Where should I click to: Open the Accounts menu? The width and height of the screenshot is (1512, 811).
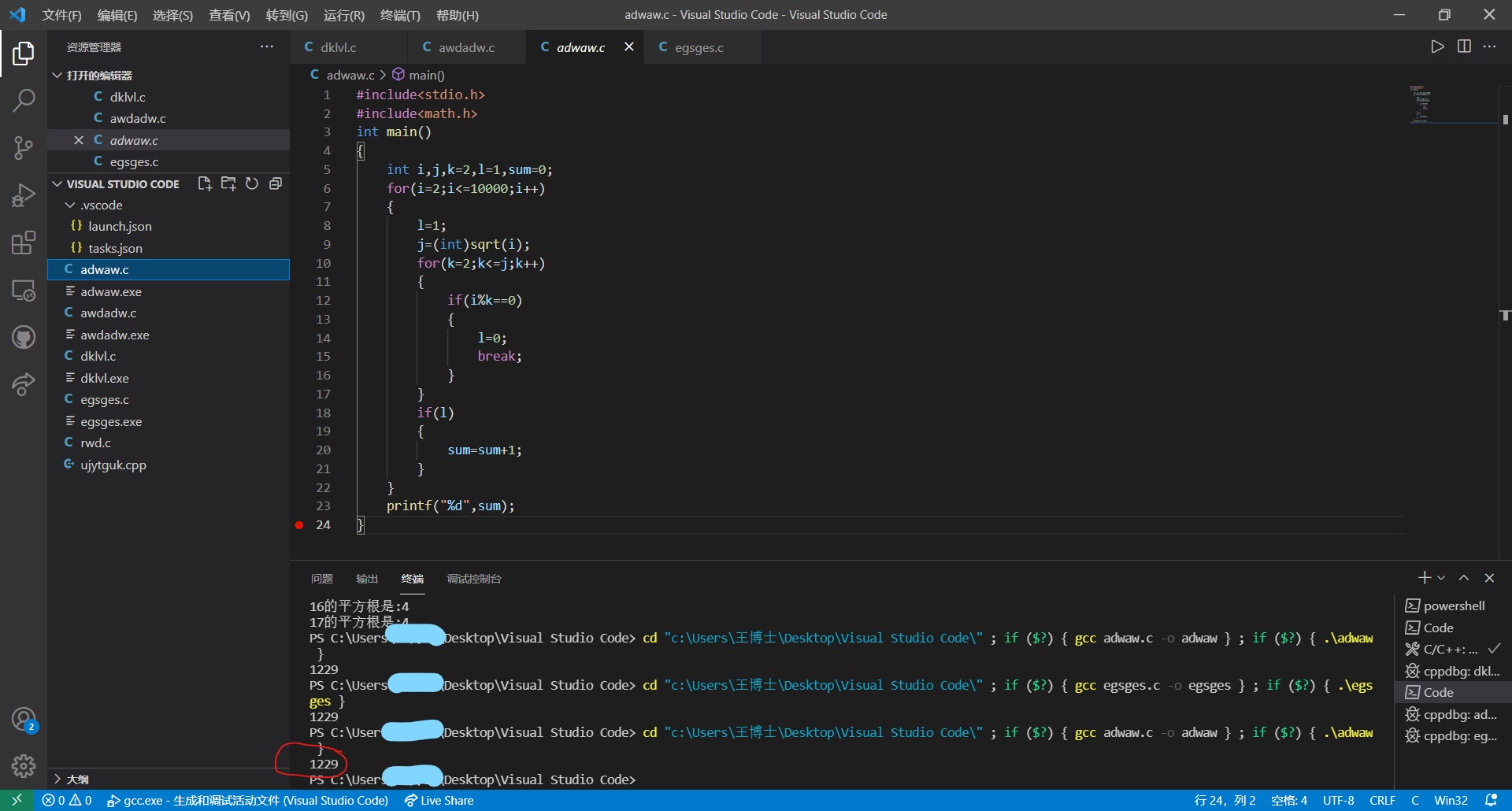(24, 719)
